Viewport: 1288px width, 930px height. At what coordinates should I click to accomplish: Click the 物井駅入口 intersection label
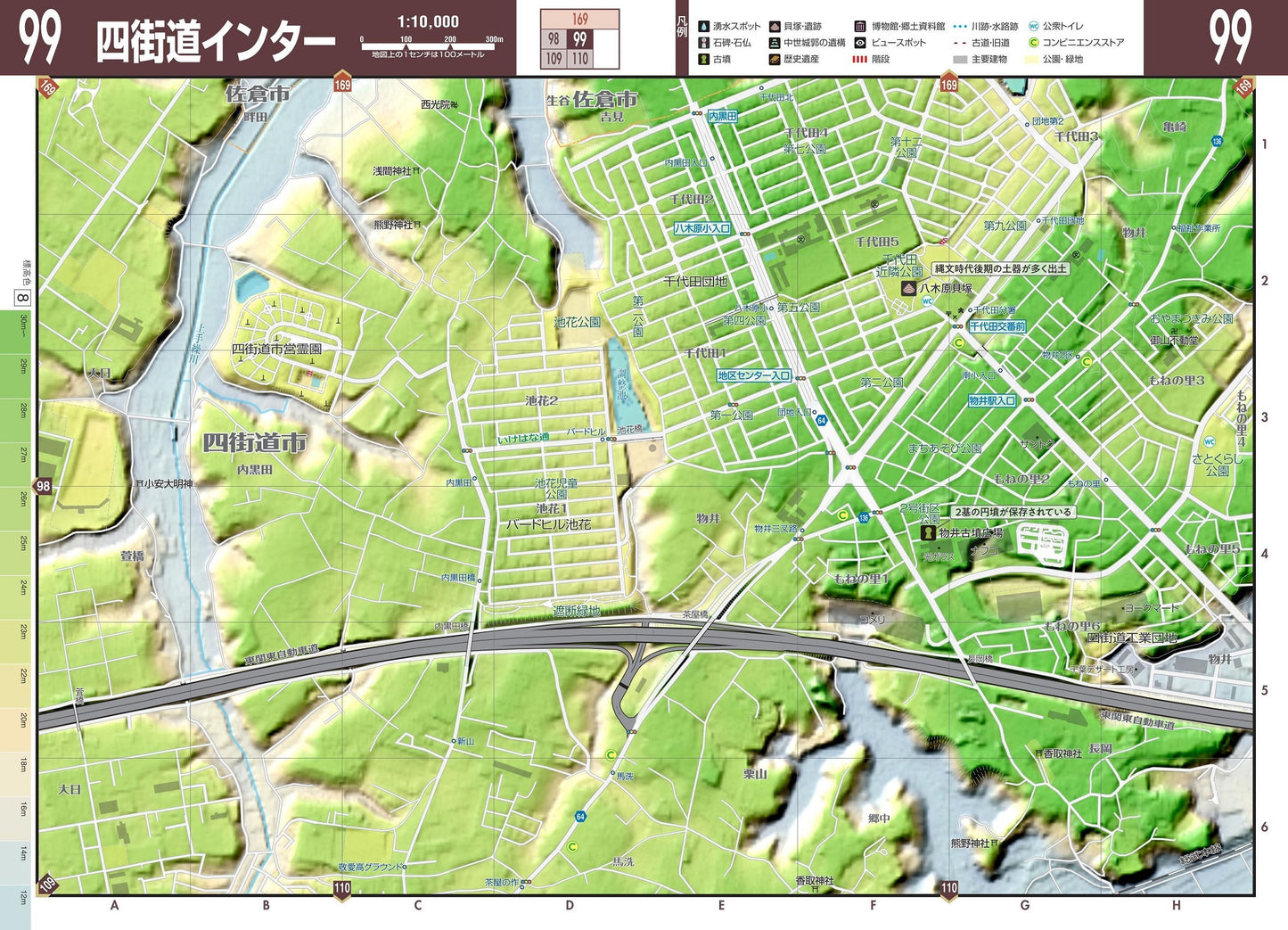[991, 400]
